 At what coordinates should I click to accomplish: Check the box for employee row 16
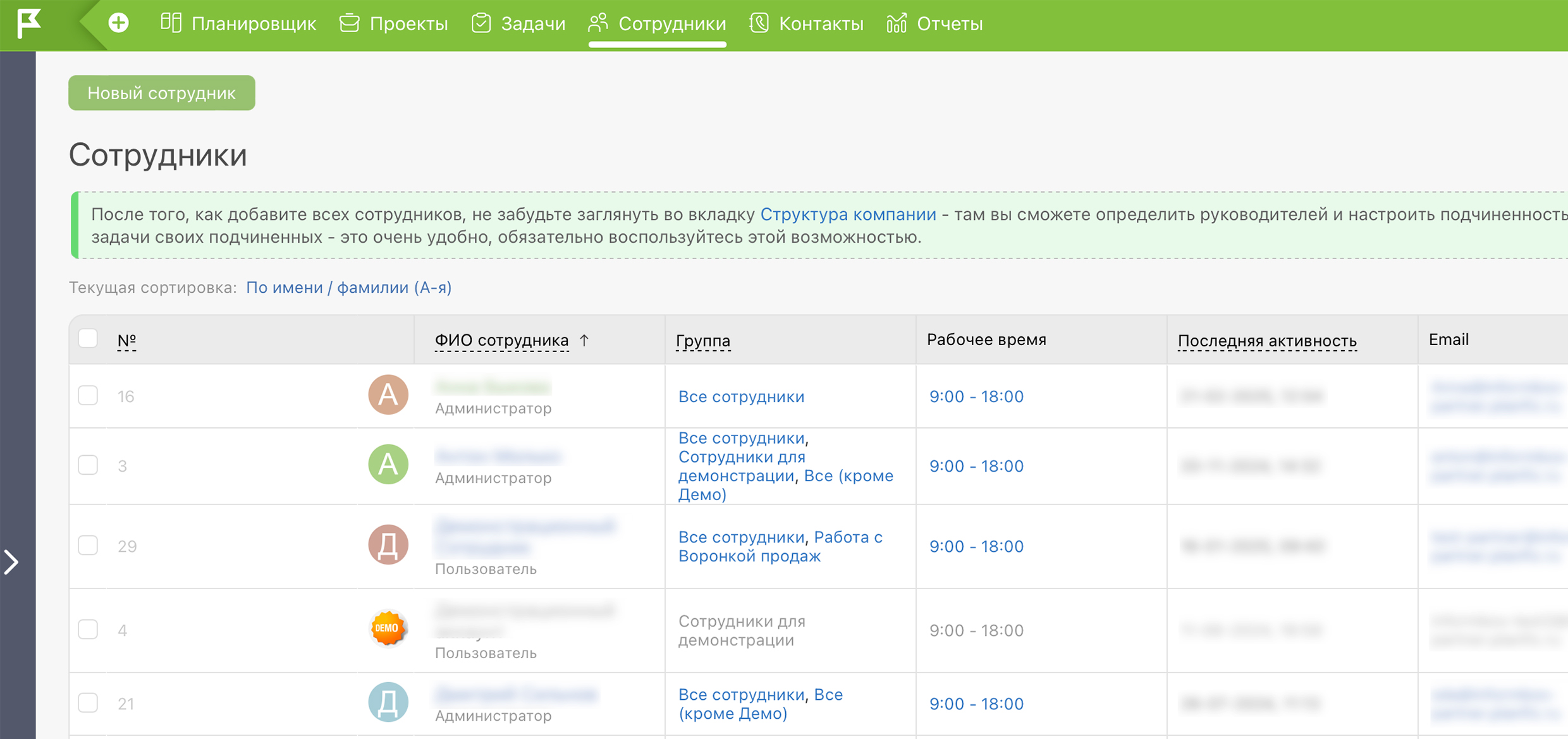coord(88,396)
